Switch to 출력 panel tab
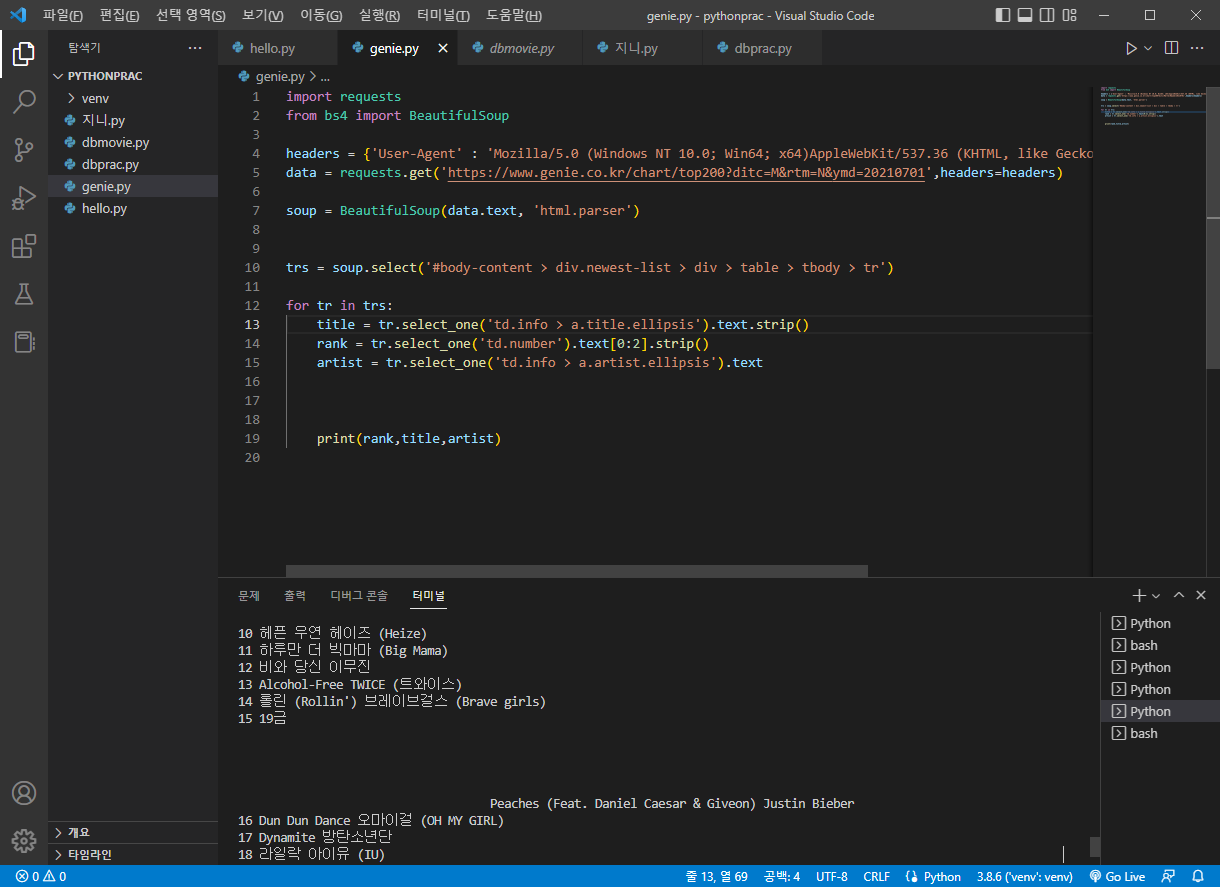Screen dimensions: 1220x887 [x=295, y=595]
